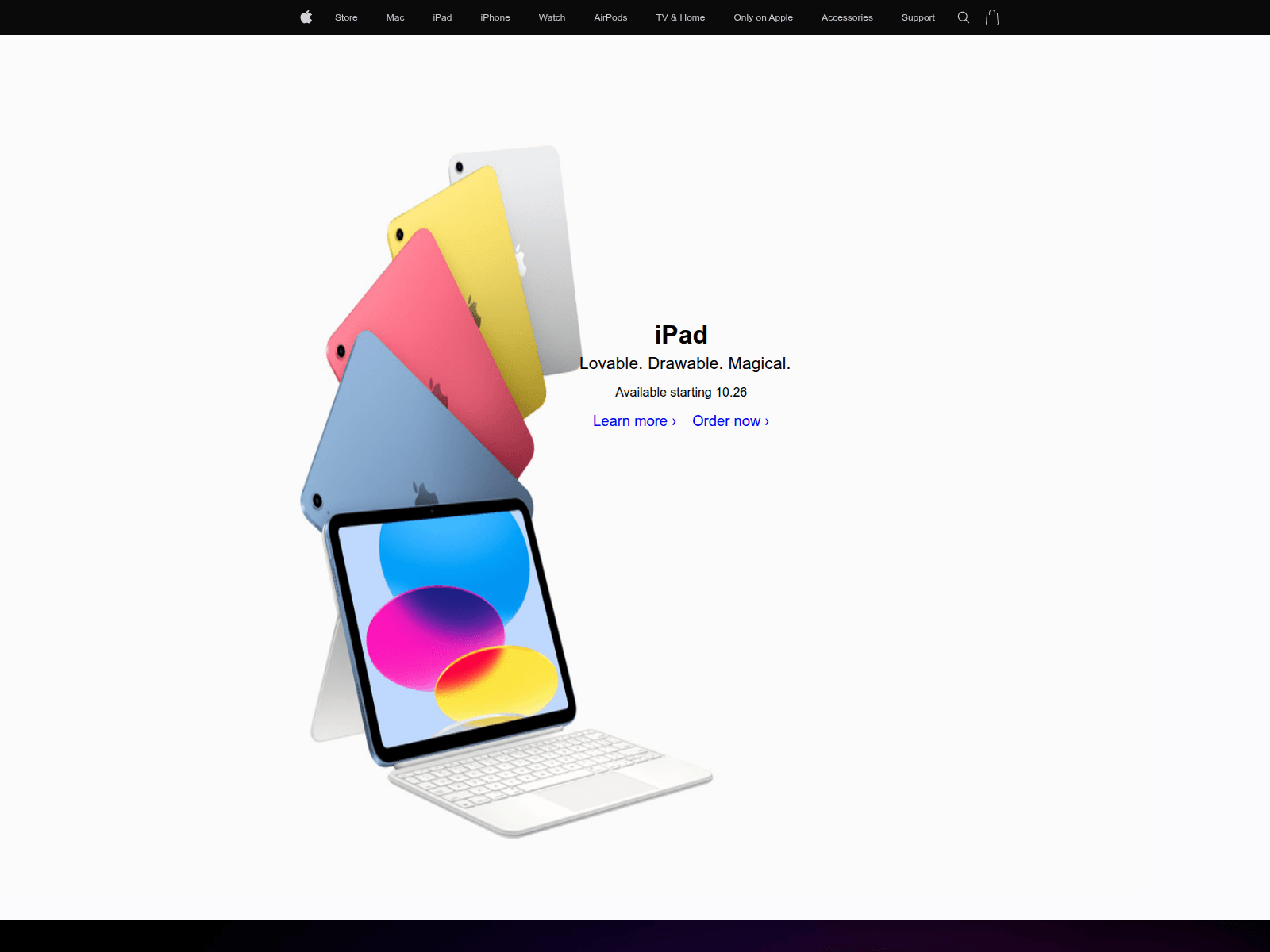The image size is (1270, 952).
Task: Follow the Learn more link
Action: [x=634, y=421]
